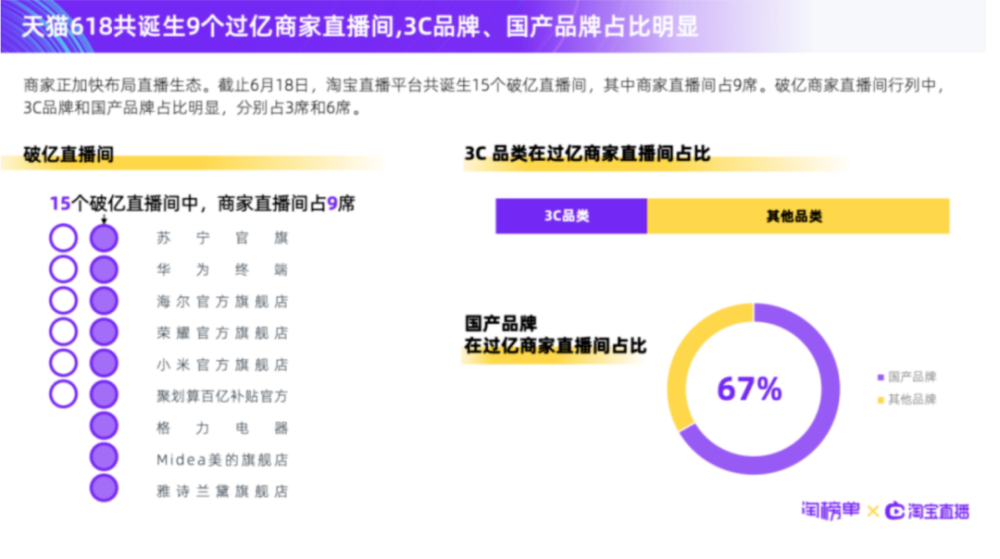1000x559 pixels.
Task: Click the filled purple circle beside 华为终端
Action: (x=103, y=270)
